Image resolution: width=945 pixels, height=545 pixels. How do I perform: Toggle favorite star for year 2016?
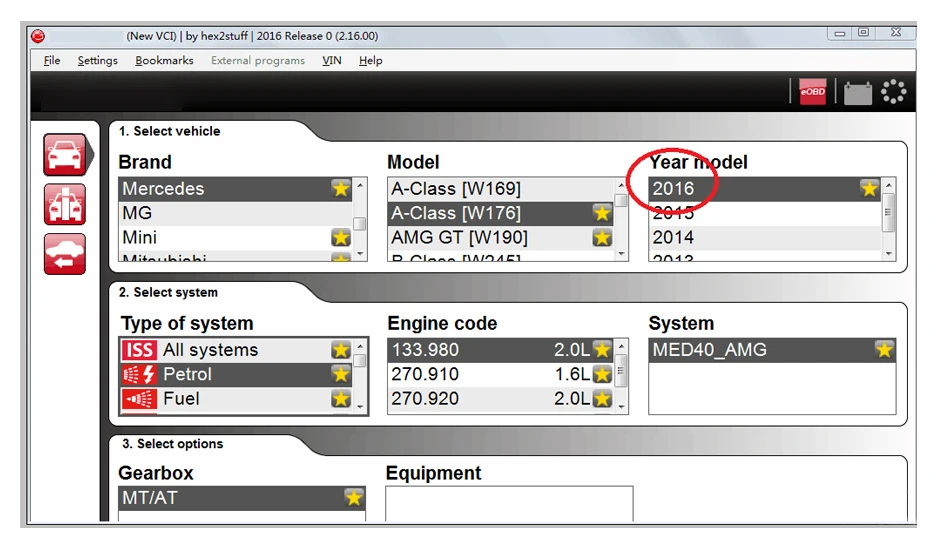[869, 189]
